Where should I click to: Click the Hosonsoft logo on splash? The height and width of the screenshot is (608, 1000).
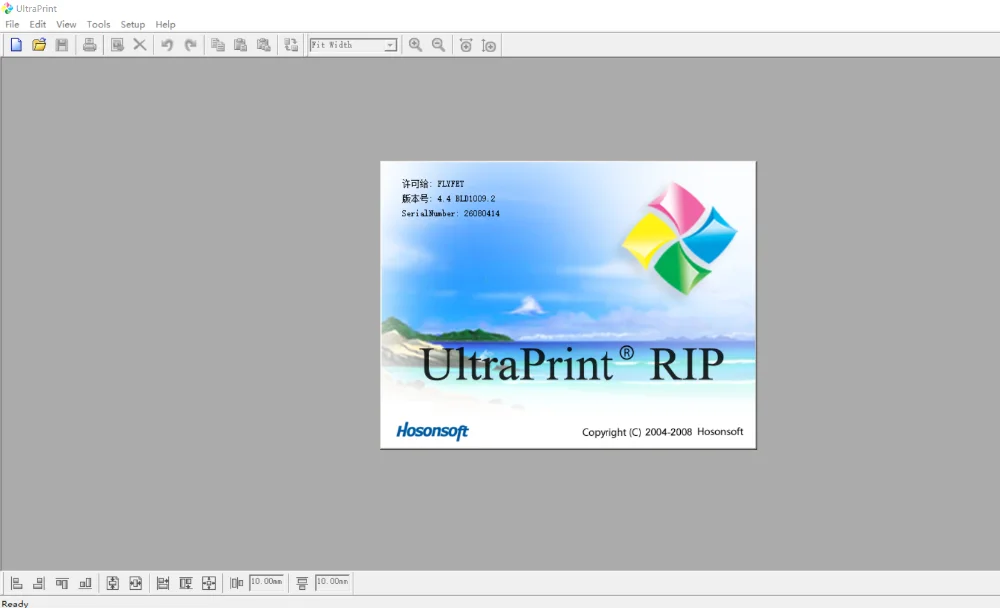(432, 431)
